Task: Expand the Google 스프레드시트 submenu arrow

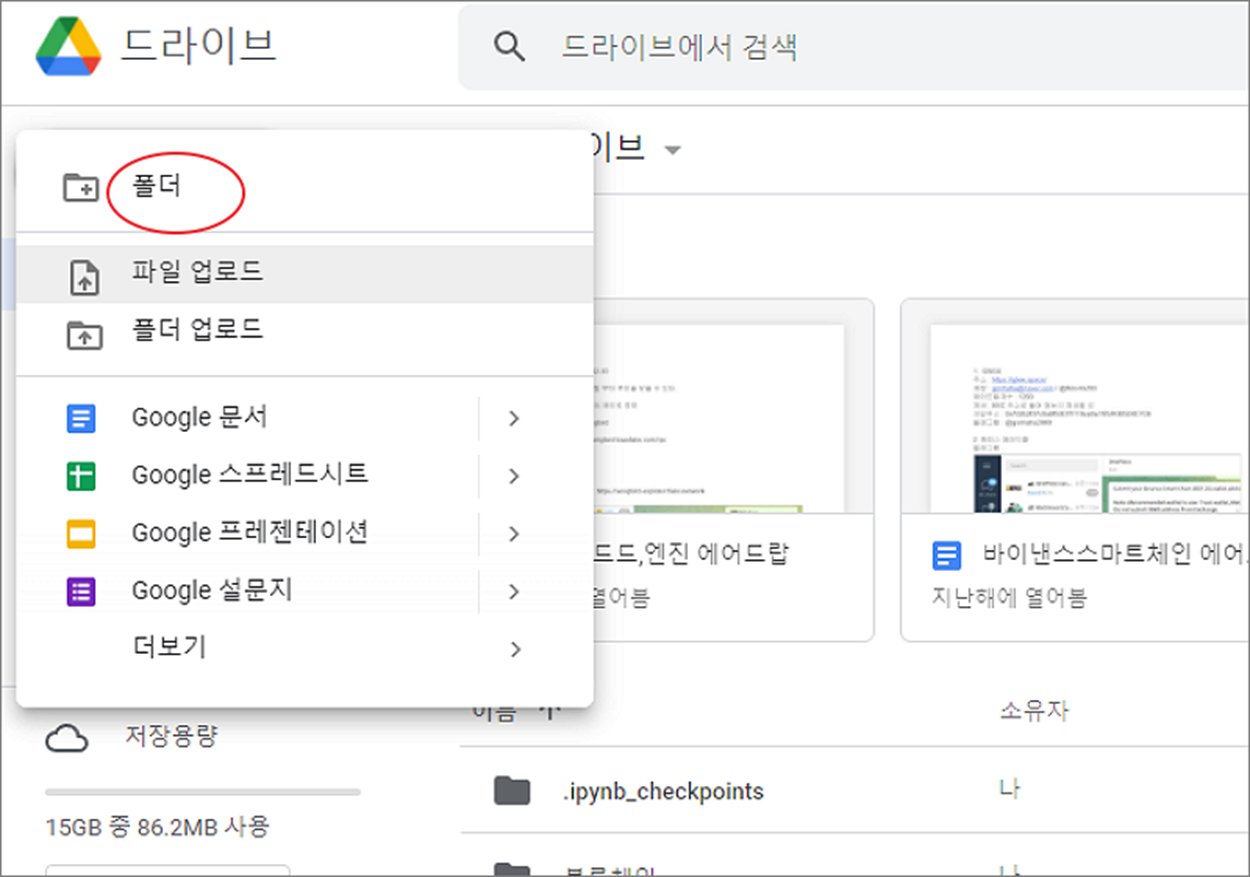Action: pos(514,476)
